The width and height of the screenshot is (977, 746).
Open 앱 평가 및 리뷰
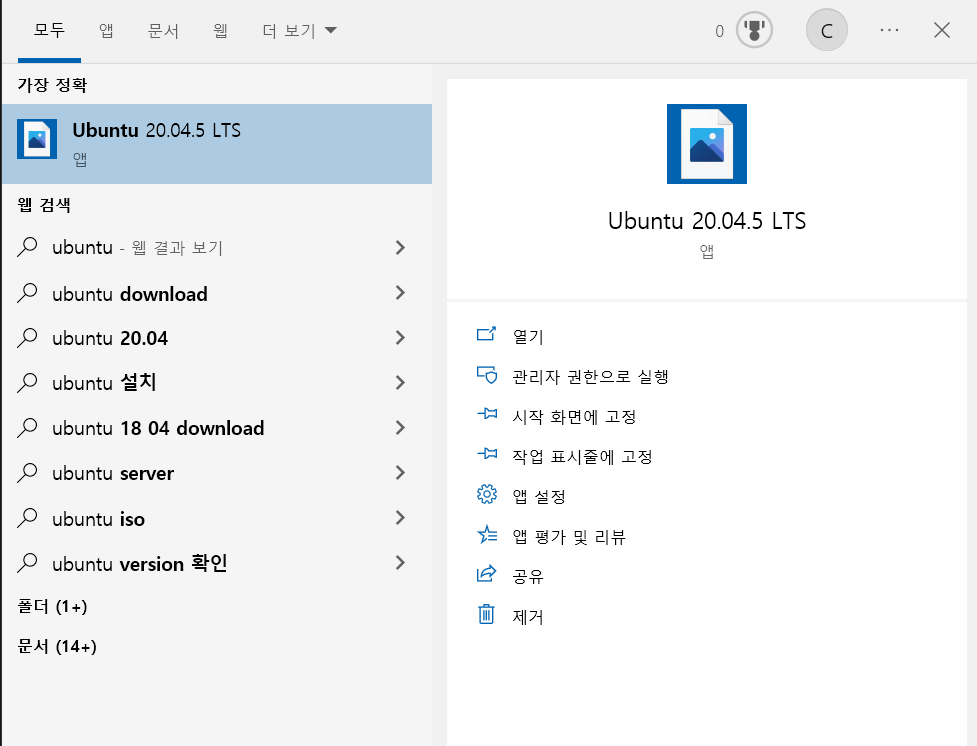[569, 537]
